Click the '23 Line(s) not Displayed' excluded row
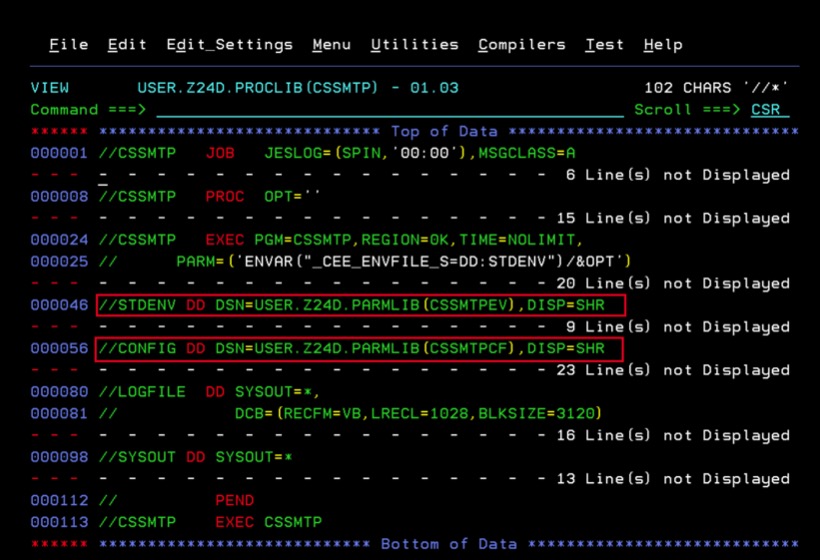 (x=411, y=370)
